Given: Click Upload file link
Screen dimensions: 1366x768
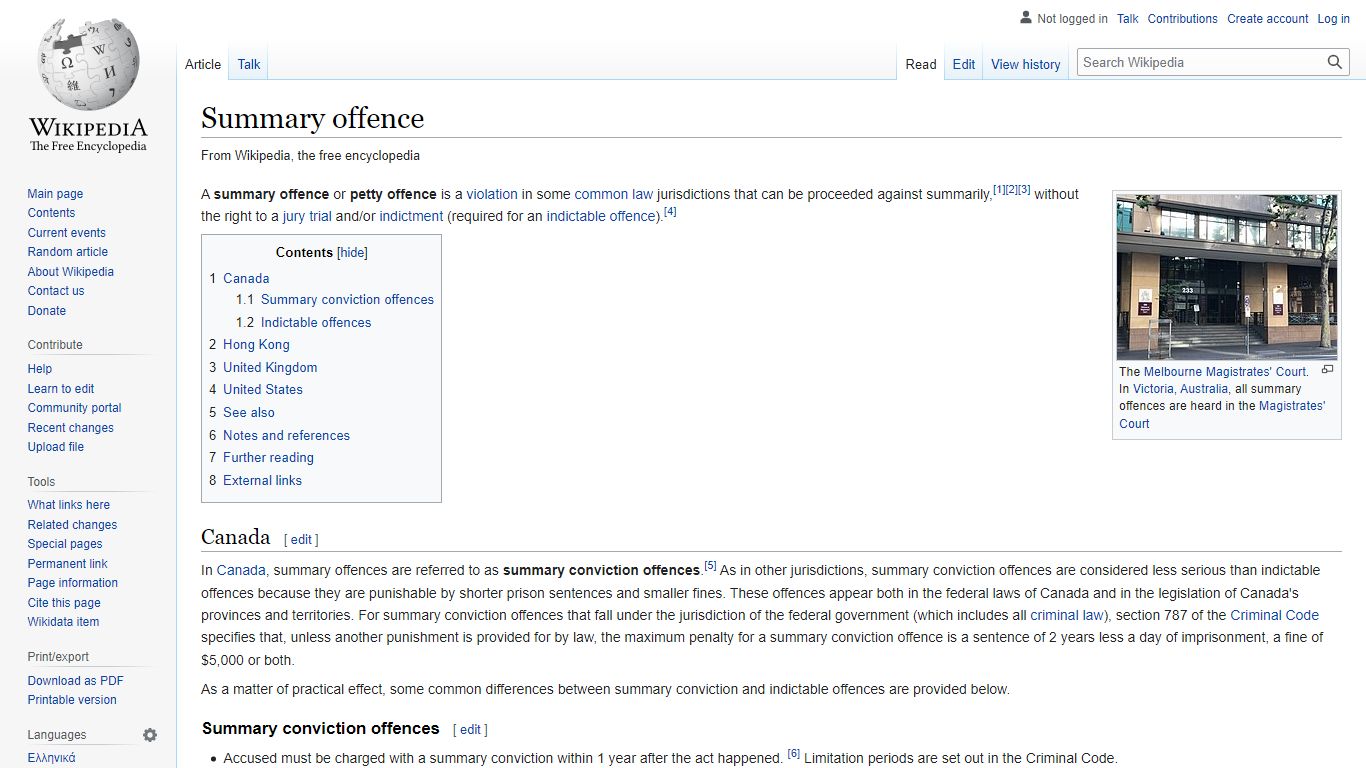Looking at the screenshot, I should click(x=56, y=447).
